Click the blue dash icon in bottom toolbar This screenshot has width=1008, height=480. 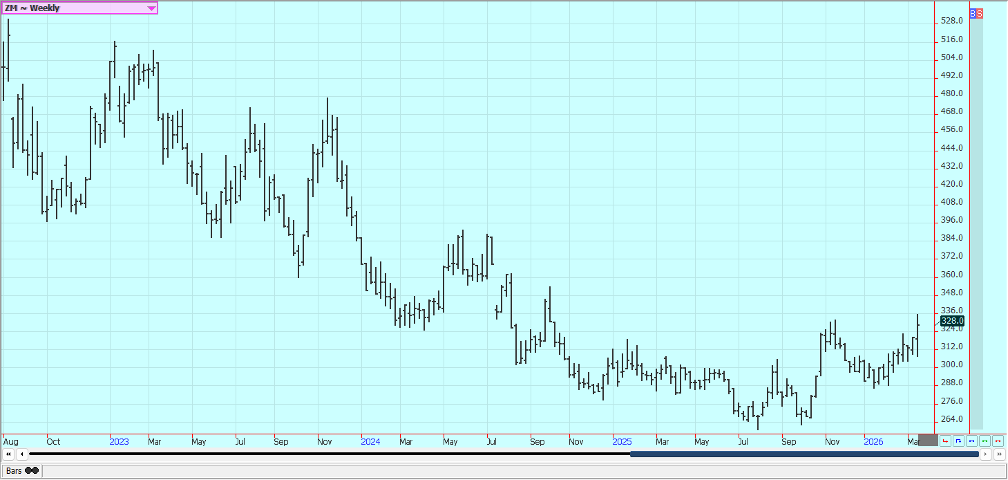tap(972, 440)
